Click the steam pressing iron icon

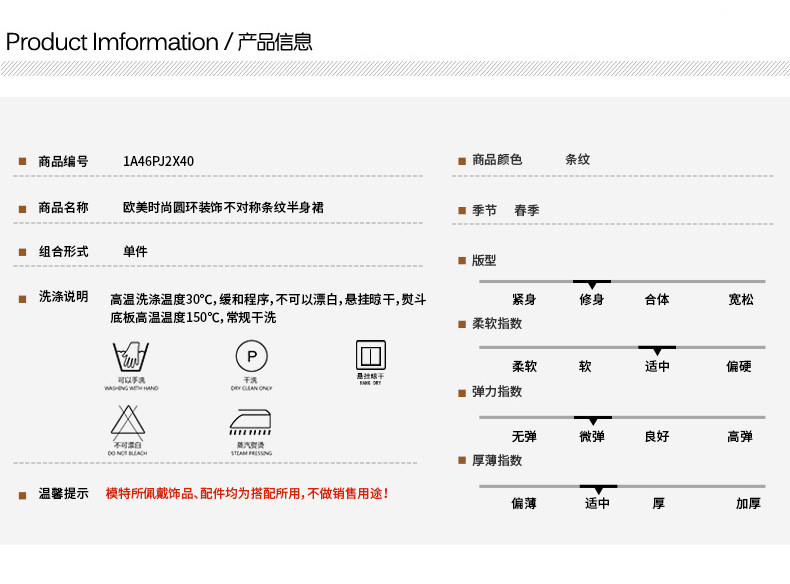click(250, 422)
